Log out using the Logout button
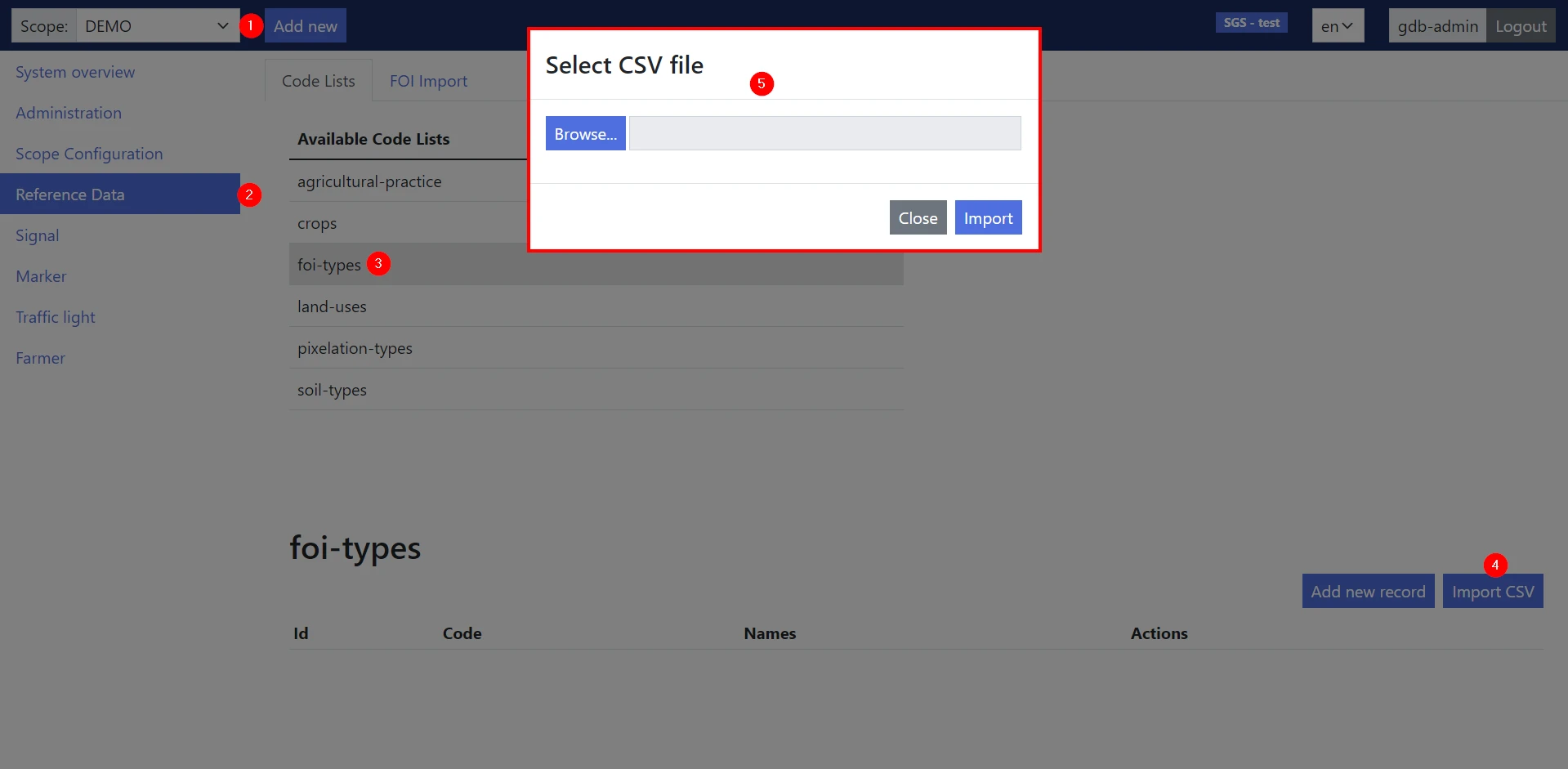The image size is (1568, 769). [x=1520, y=26]
